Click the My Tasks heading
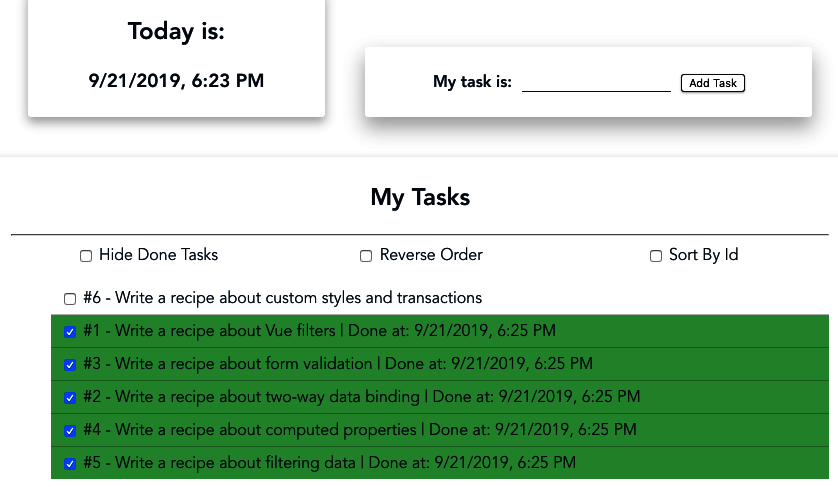This screenshot has height=487, width=838. point(420,197)
